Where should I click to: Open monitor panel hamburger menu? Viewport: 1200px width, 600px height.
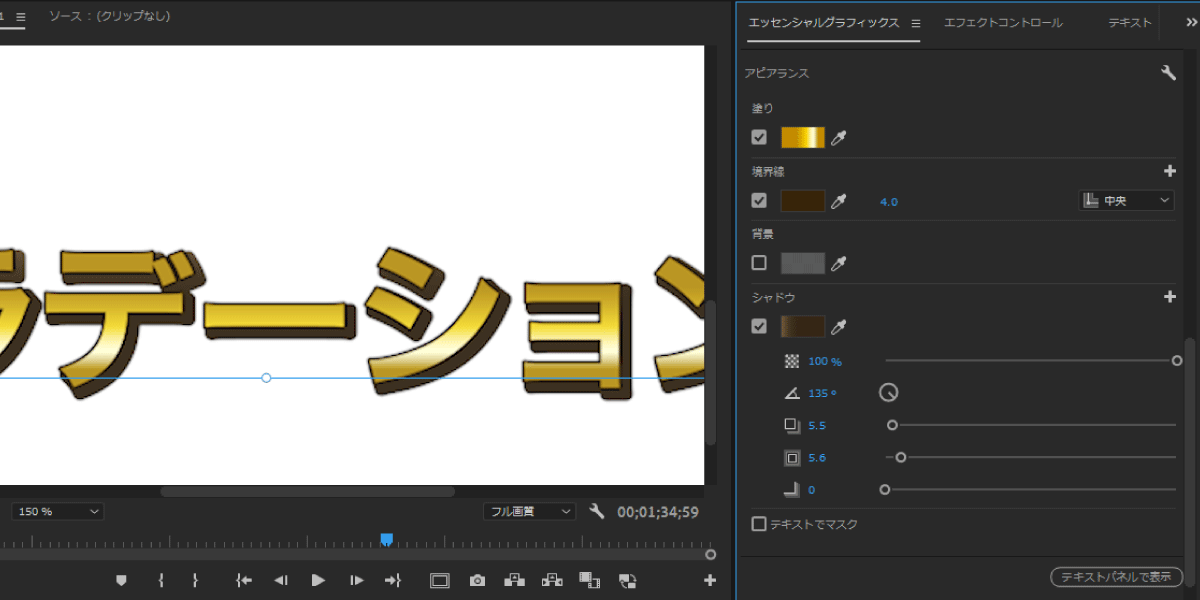click(x=21, y=16)
